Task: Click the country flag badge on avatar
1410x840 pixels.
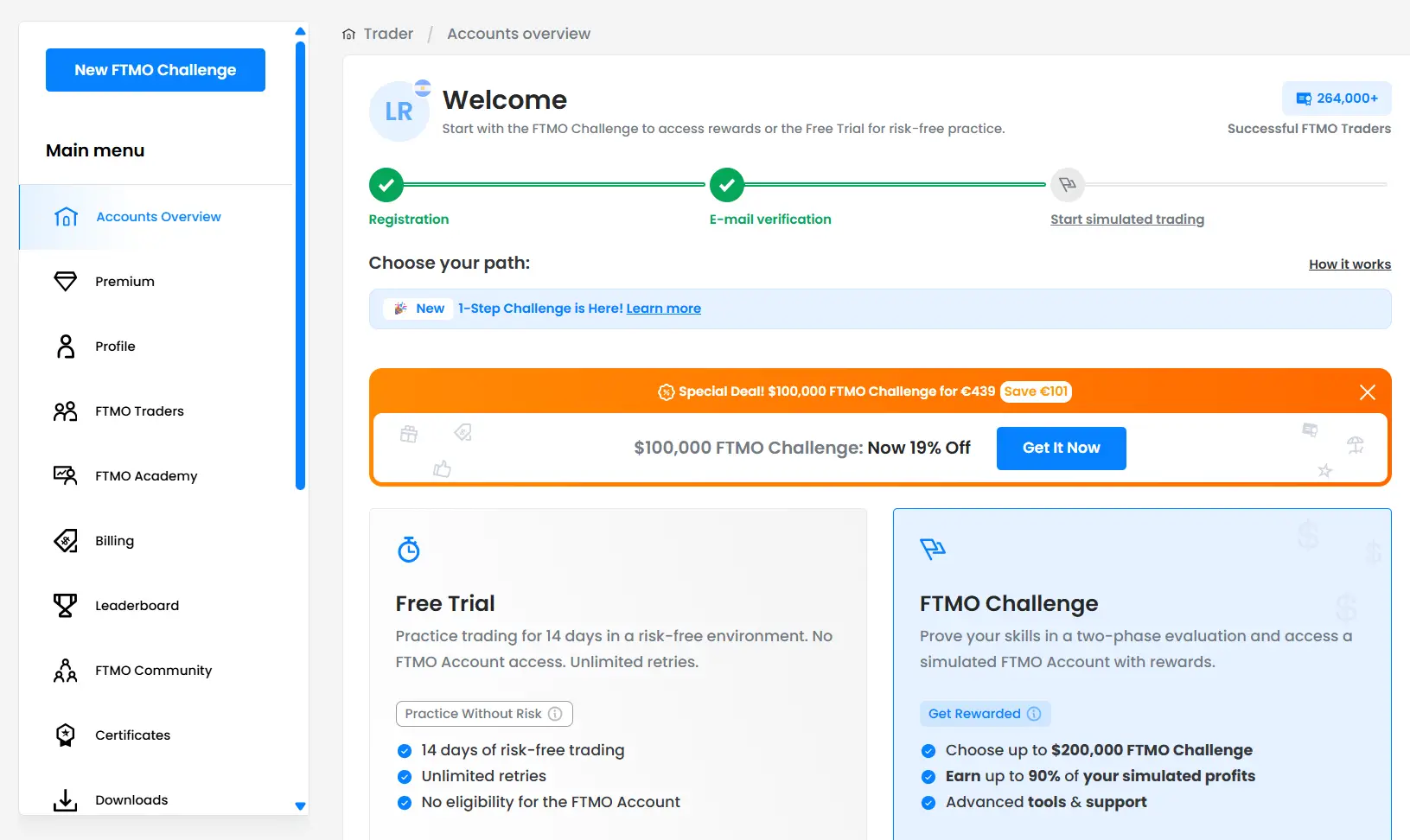Action: pos(423,87)
